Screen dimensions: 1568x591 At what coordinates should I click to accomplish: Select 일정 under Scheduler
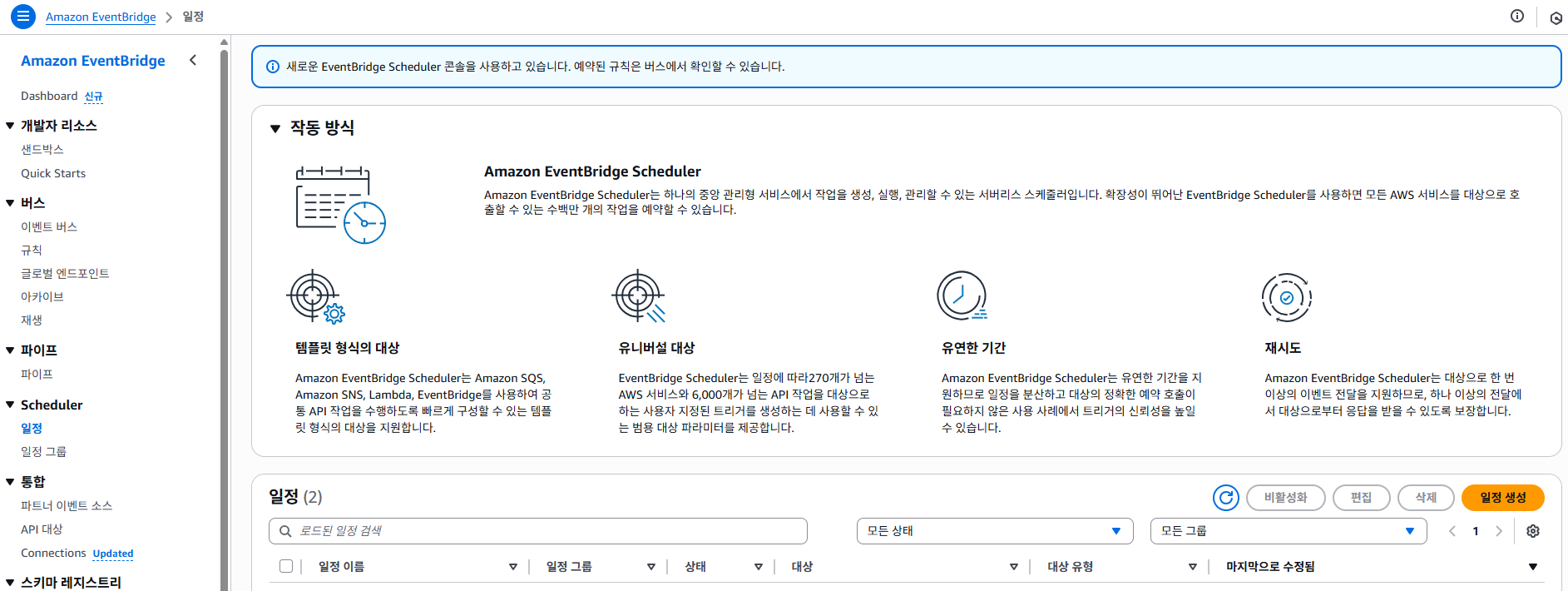point(32,429)
